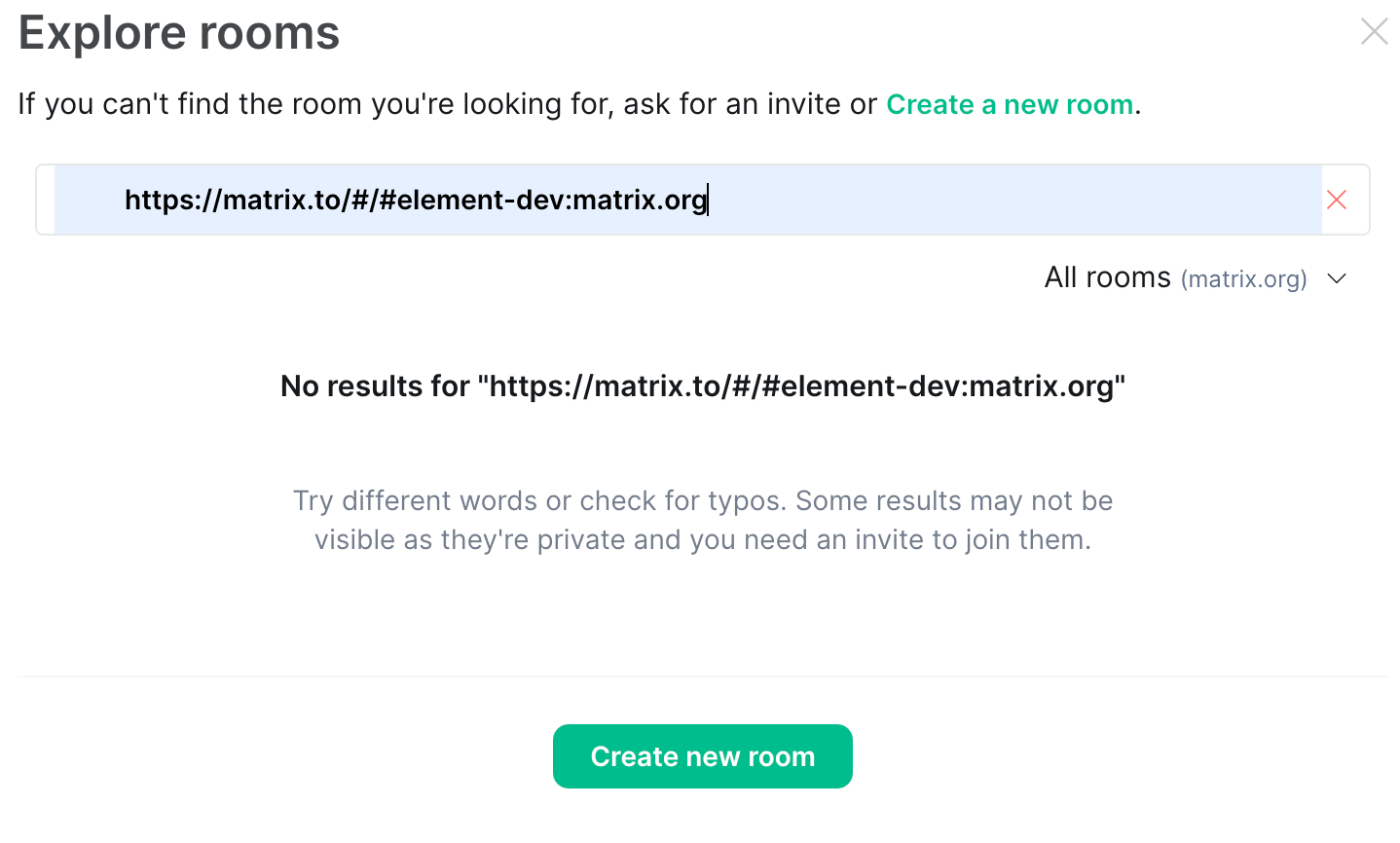Click the red cross icon in search bar
Image resolution: width=1400 pixels, height=843 pixels.
click(x=1336, y=200)
